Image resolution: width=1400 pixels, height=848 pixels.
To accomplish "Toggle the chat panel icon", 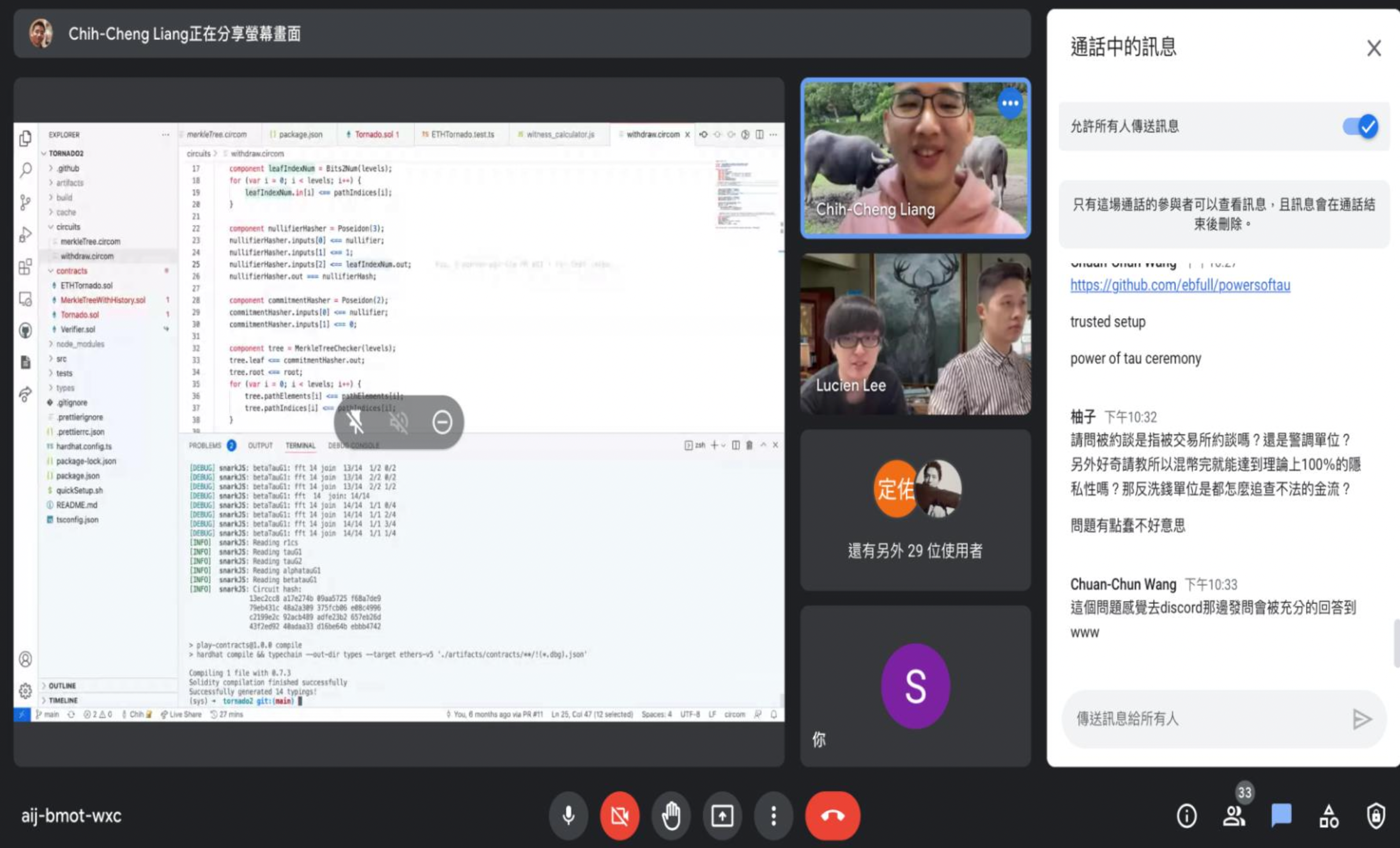I will click(x=1281, y=815).
